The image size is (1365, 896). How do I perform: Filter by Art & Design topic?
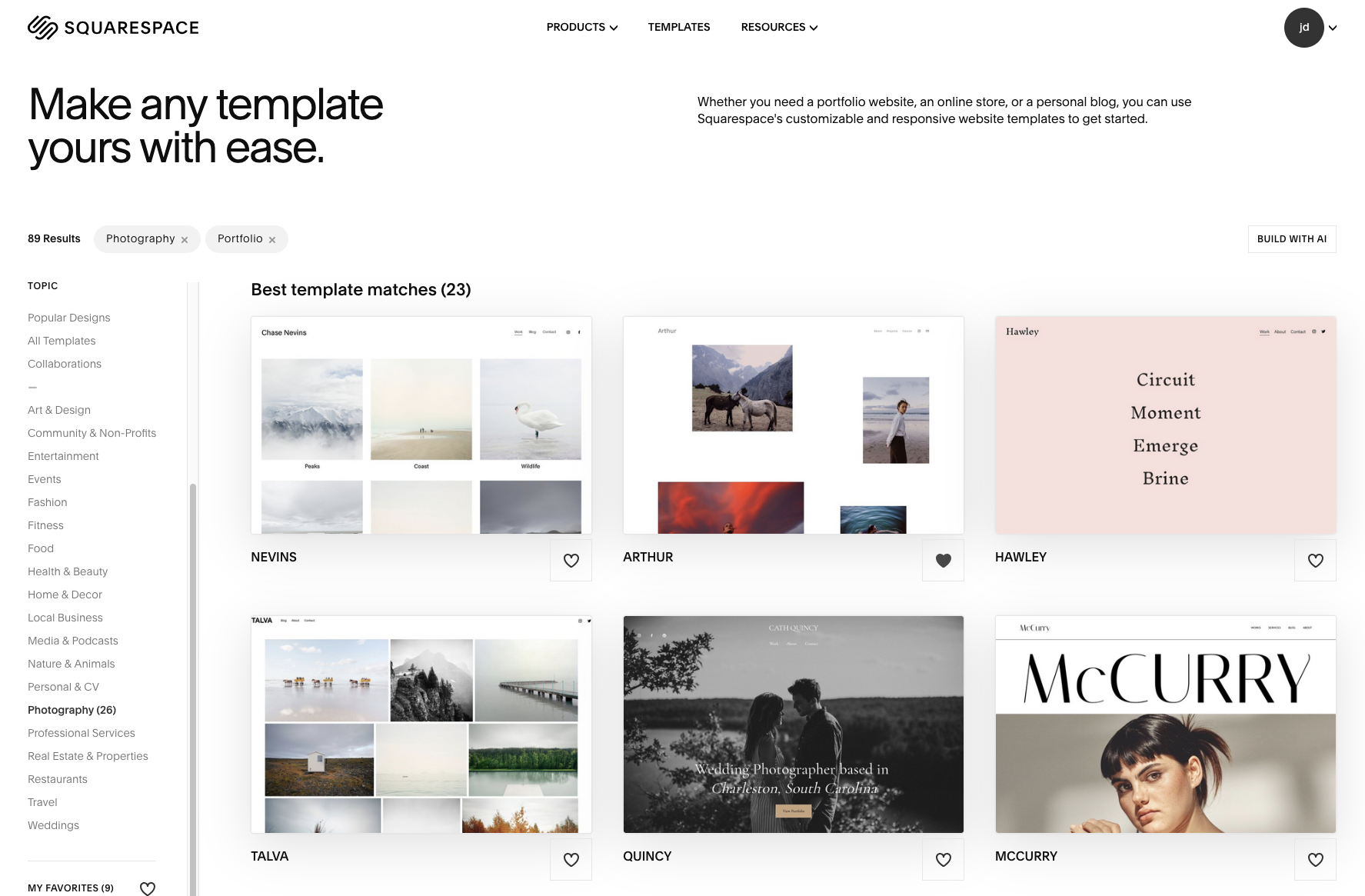coord(59,410)
